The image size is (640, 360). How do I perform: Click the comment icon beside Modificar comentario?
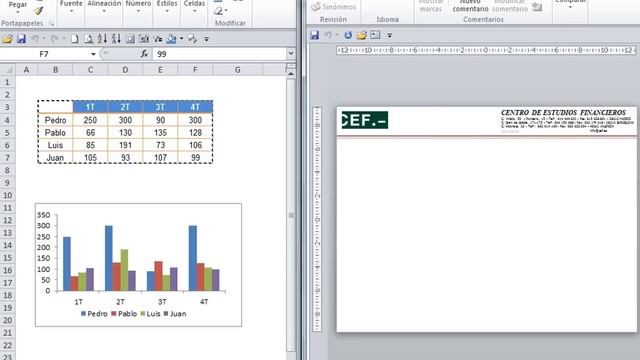(538, 7)
